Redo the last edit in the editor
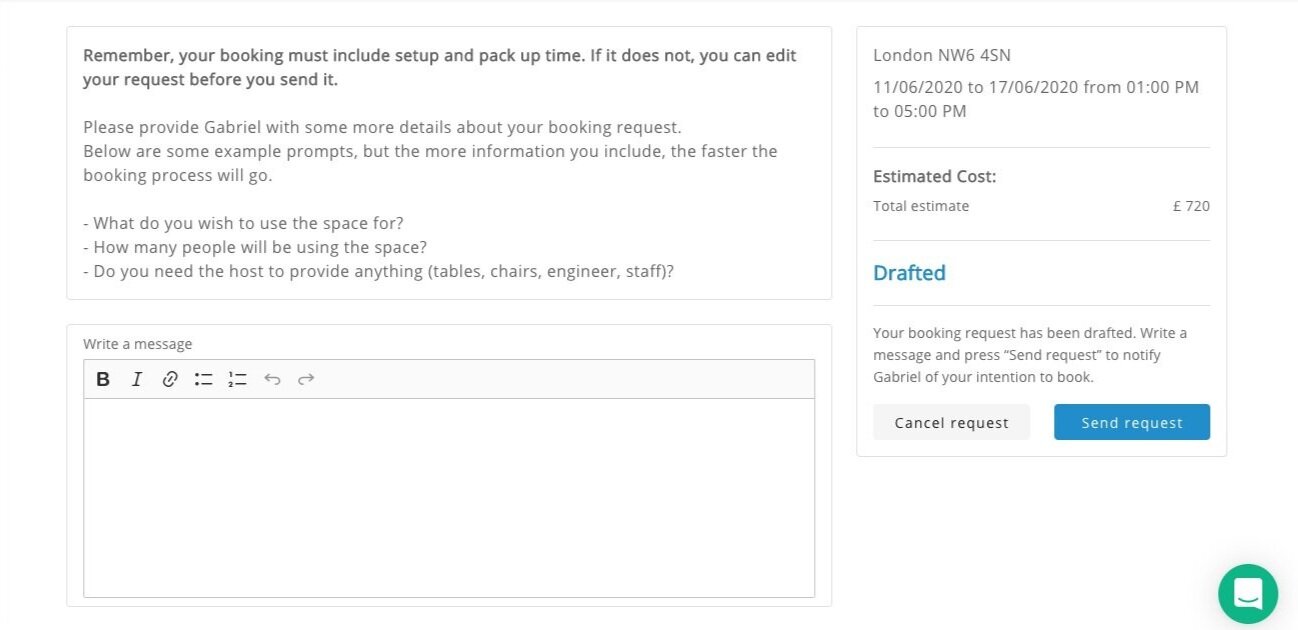 [306, 379]
